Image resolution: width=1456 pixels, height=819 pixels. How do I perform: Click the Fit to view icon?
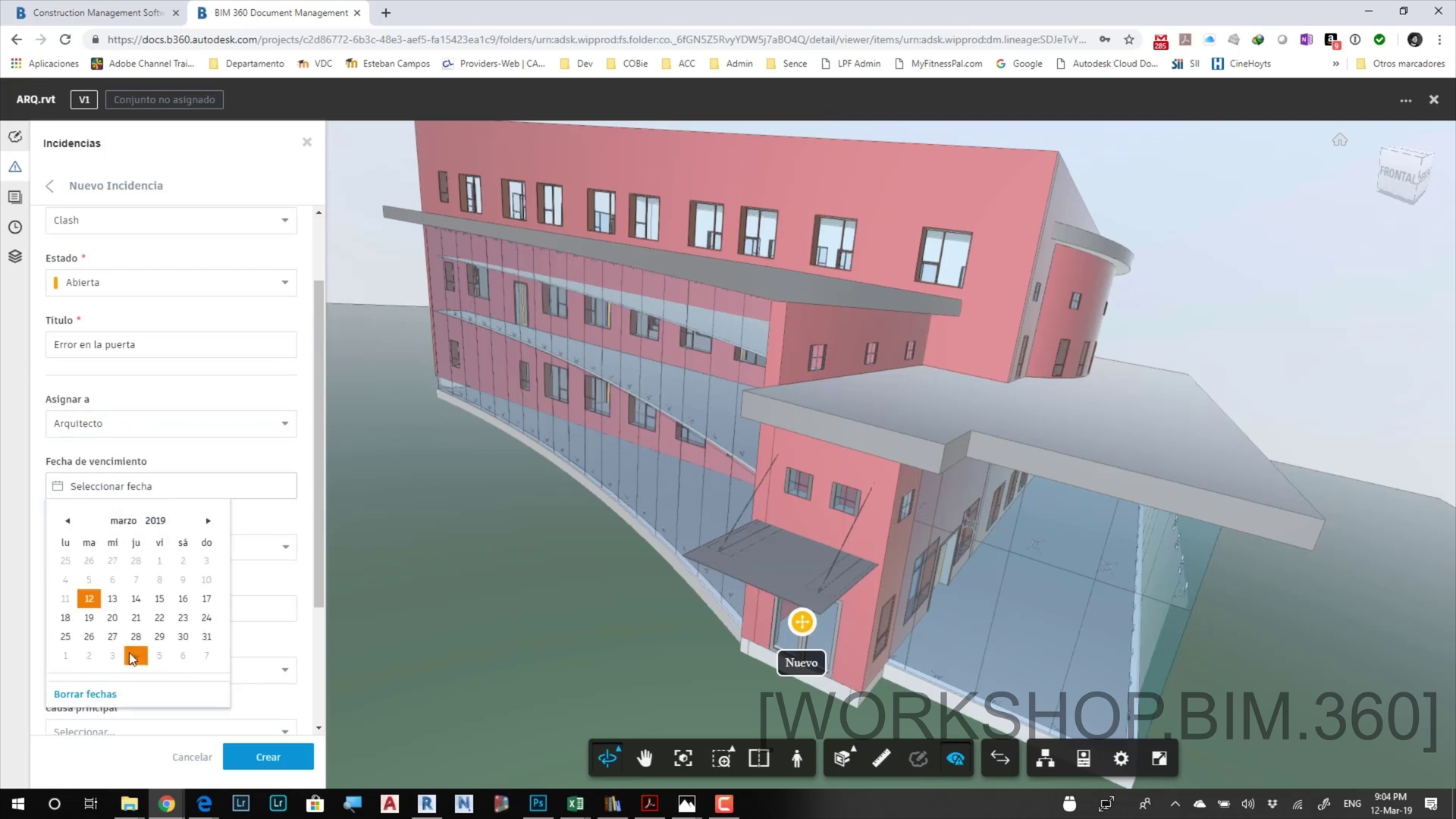pyautogui.click(x=683, y=758)
